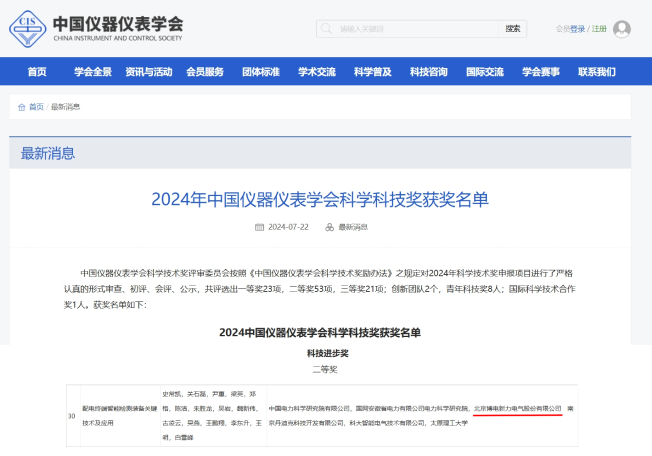The height and width of the screenshot is (456, 652).
Task: Click the home icon in breadcrumb
Action: coord(22,106)
